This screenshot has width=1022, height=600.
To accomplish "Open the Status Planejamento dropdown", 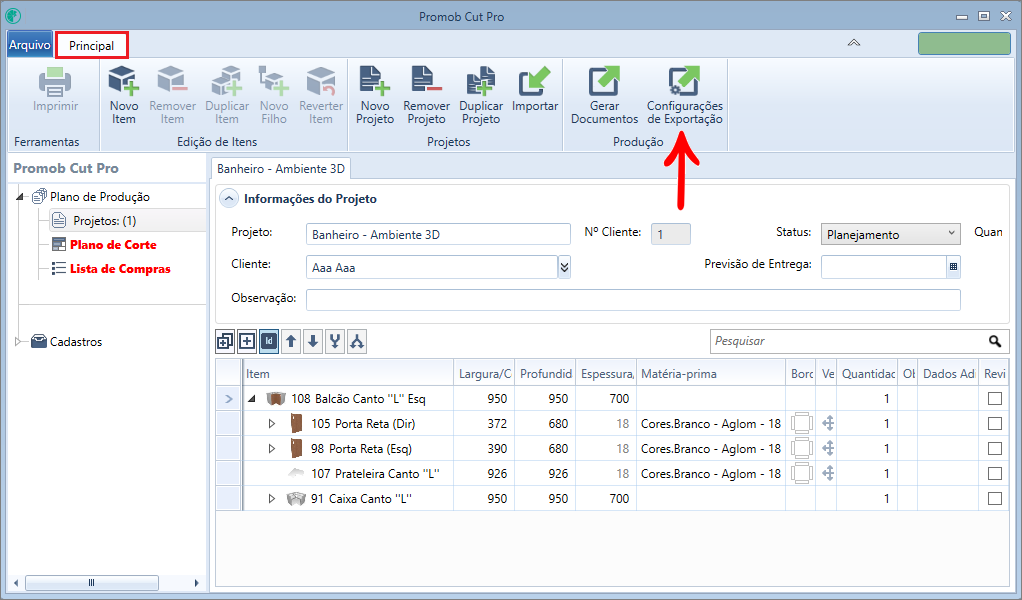I will [890, 235].
